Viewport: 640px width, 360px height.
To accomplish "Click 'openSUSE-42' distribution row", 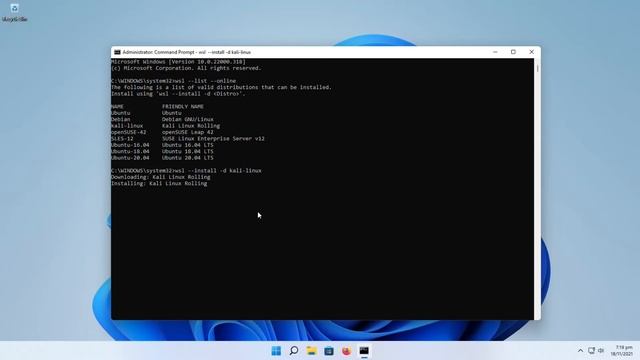I will pyautogui.click(x=162, y=132).
